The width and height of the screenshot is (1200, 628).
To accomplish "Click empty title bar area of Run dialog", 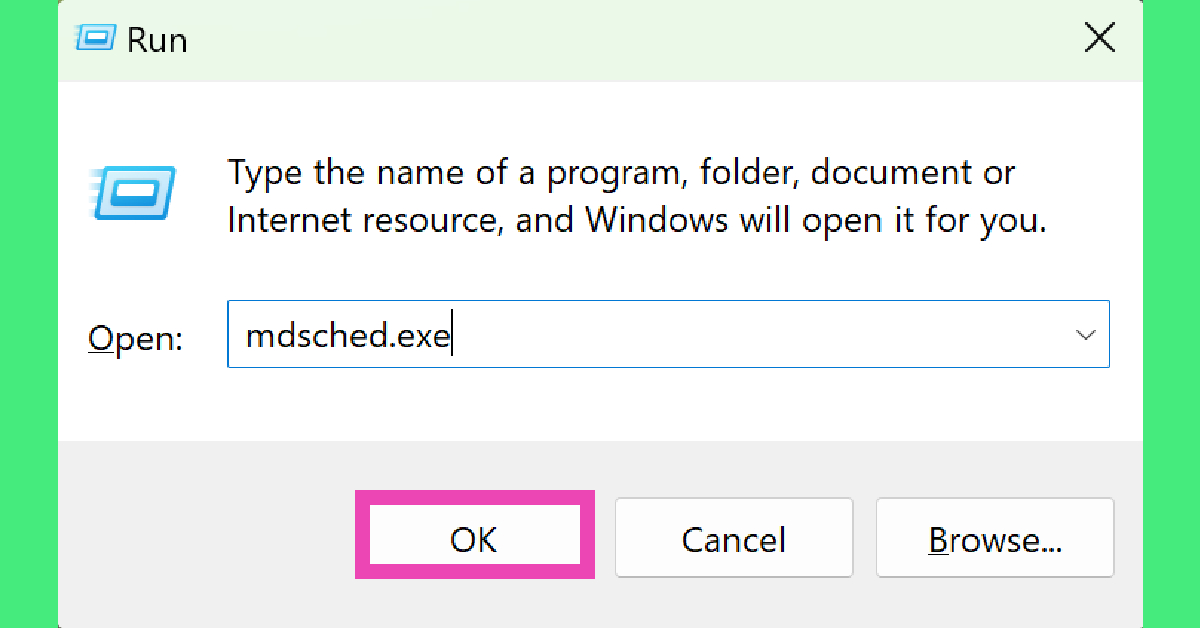I will [x=600, y=40].
